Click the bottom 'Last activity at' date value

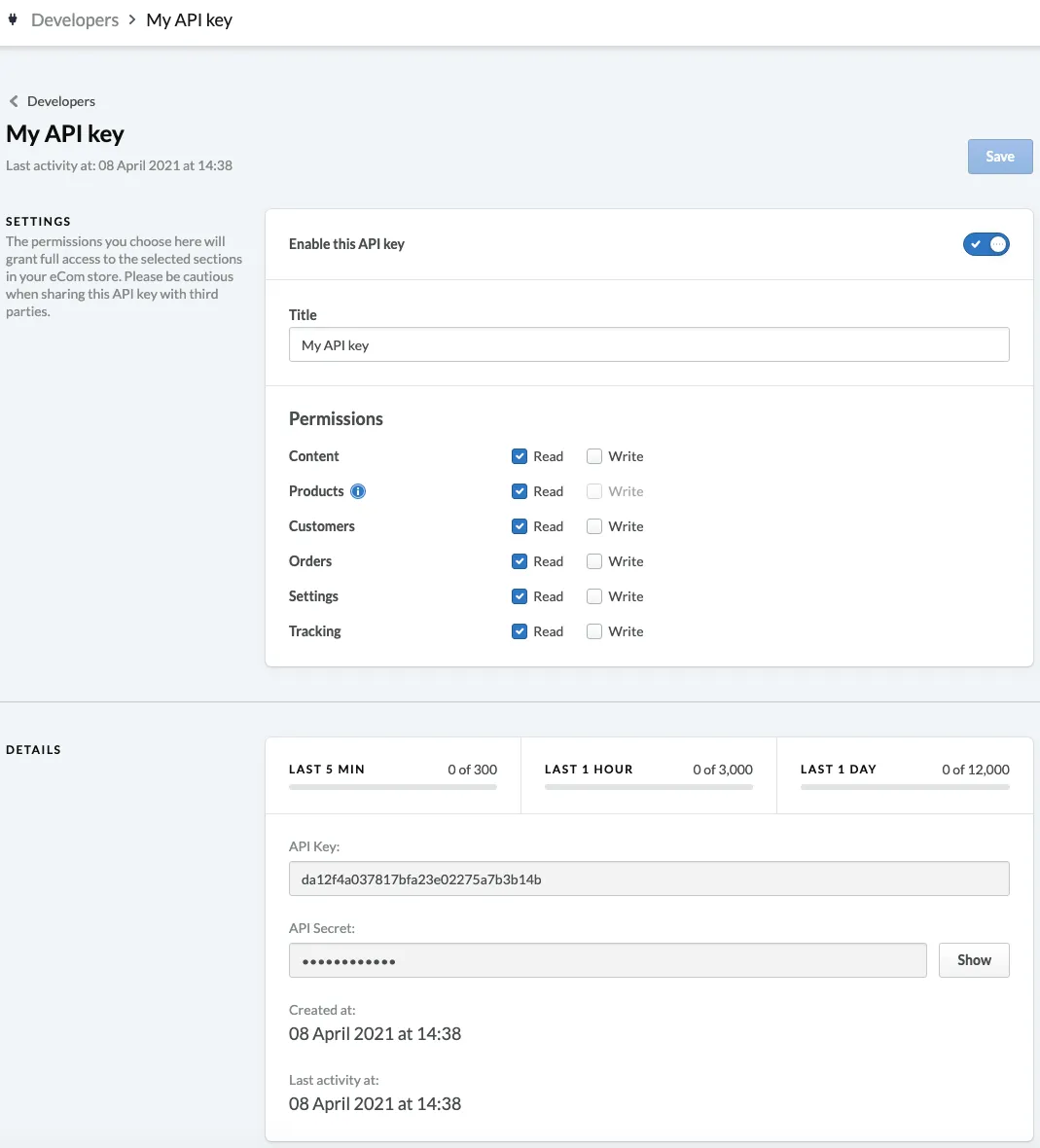point(375,1104)
